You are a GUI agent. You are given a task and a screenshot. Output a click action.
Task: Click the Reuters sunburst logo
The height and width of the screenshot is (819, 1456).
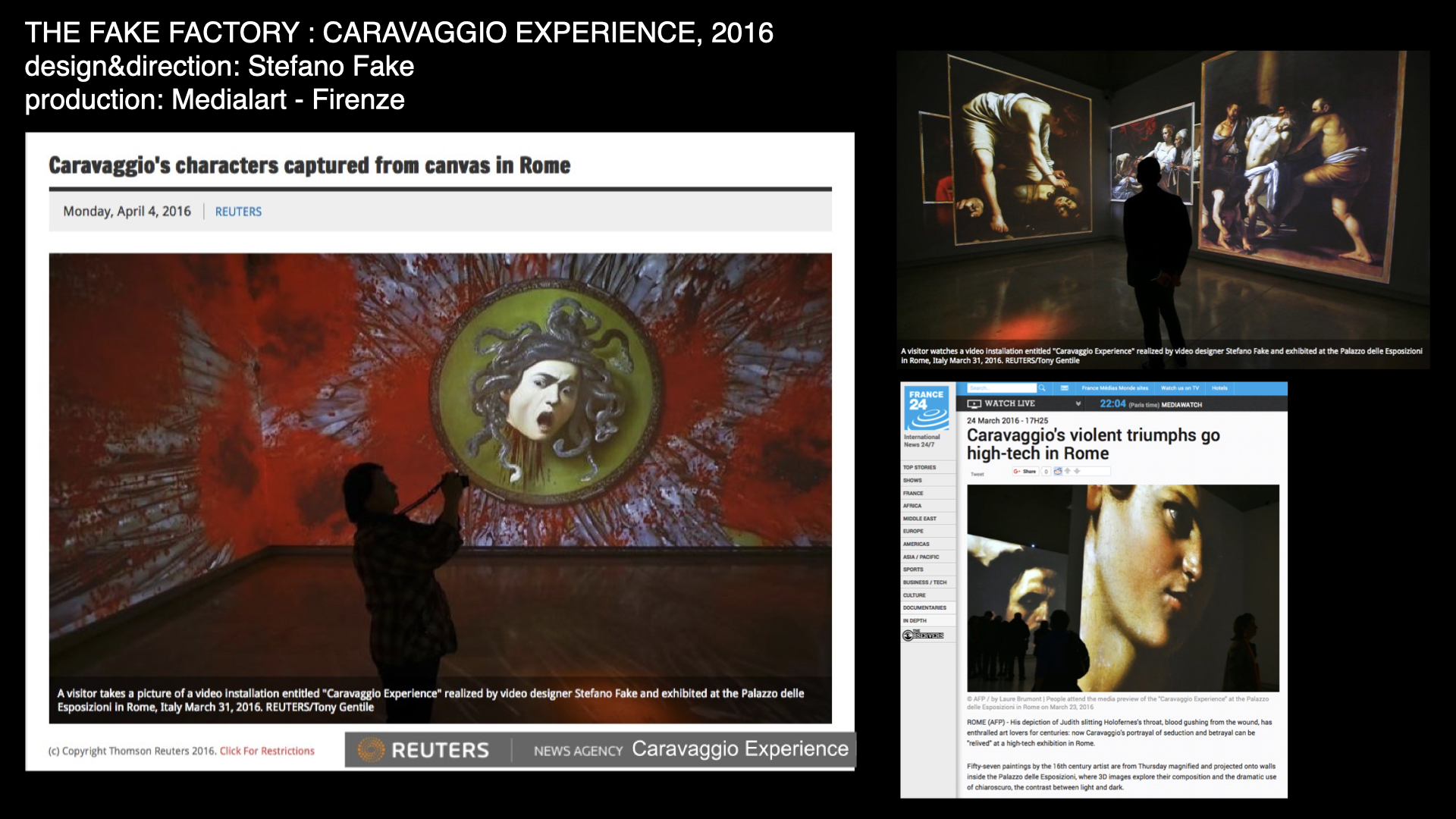(x=371, y=750)
